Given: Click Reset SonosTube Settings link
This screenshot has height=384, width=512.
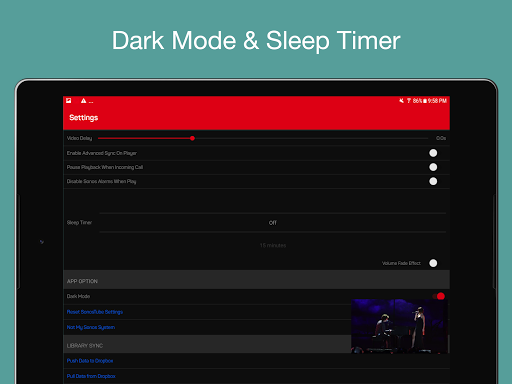Looking at the screenshot, I should pyautogui.click(x=95, y=312).
